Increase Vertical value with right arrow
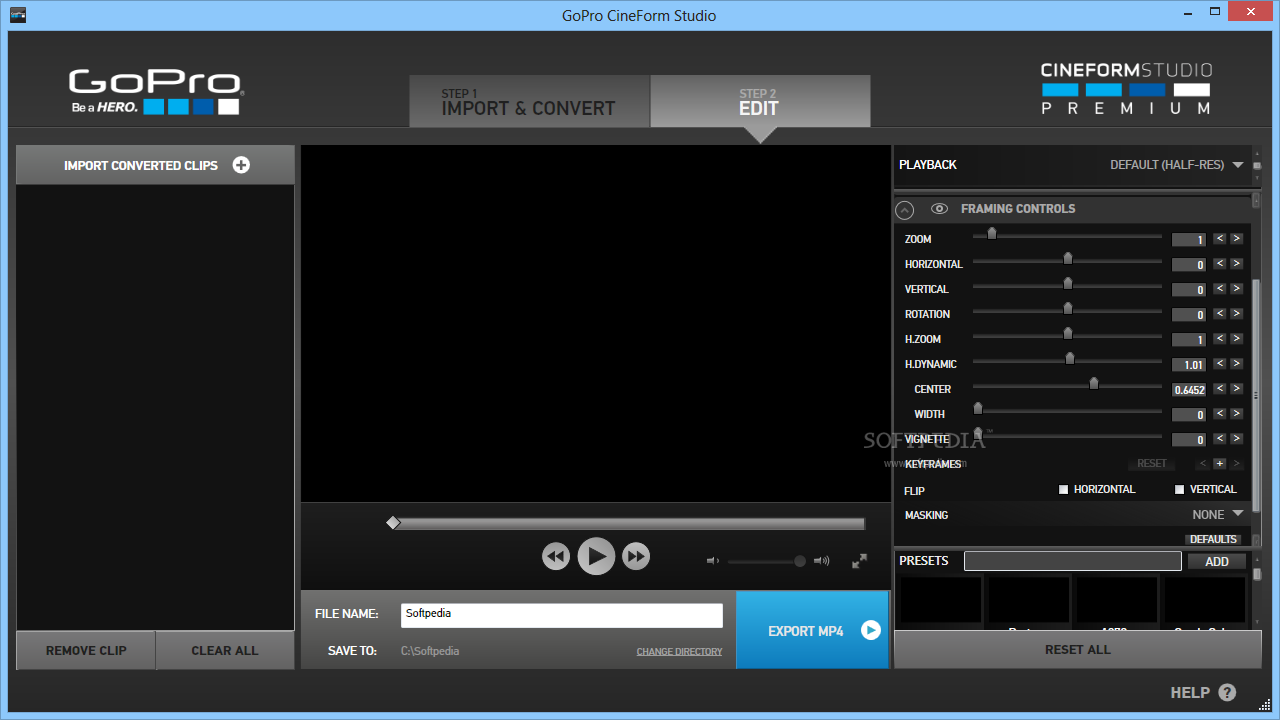 1237,289
